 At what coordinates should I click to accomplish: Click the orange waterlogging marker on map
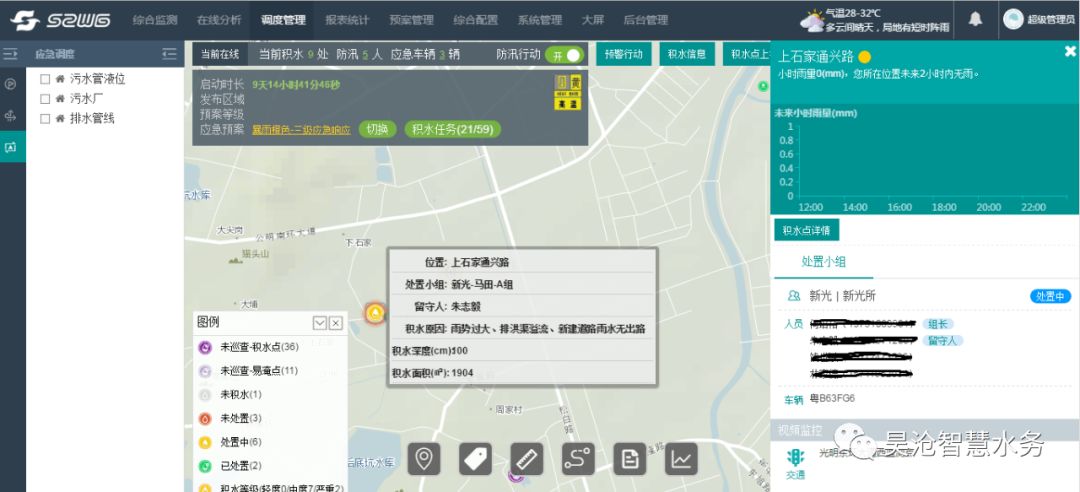point(375,314)
